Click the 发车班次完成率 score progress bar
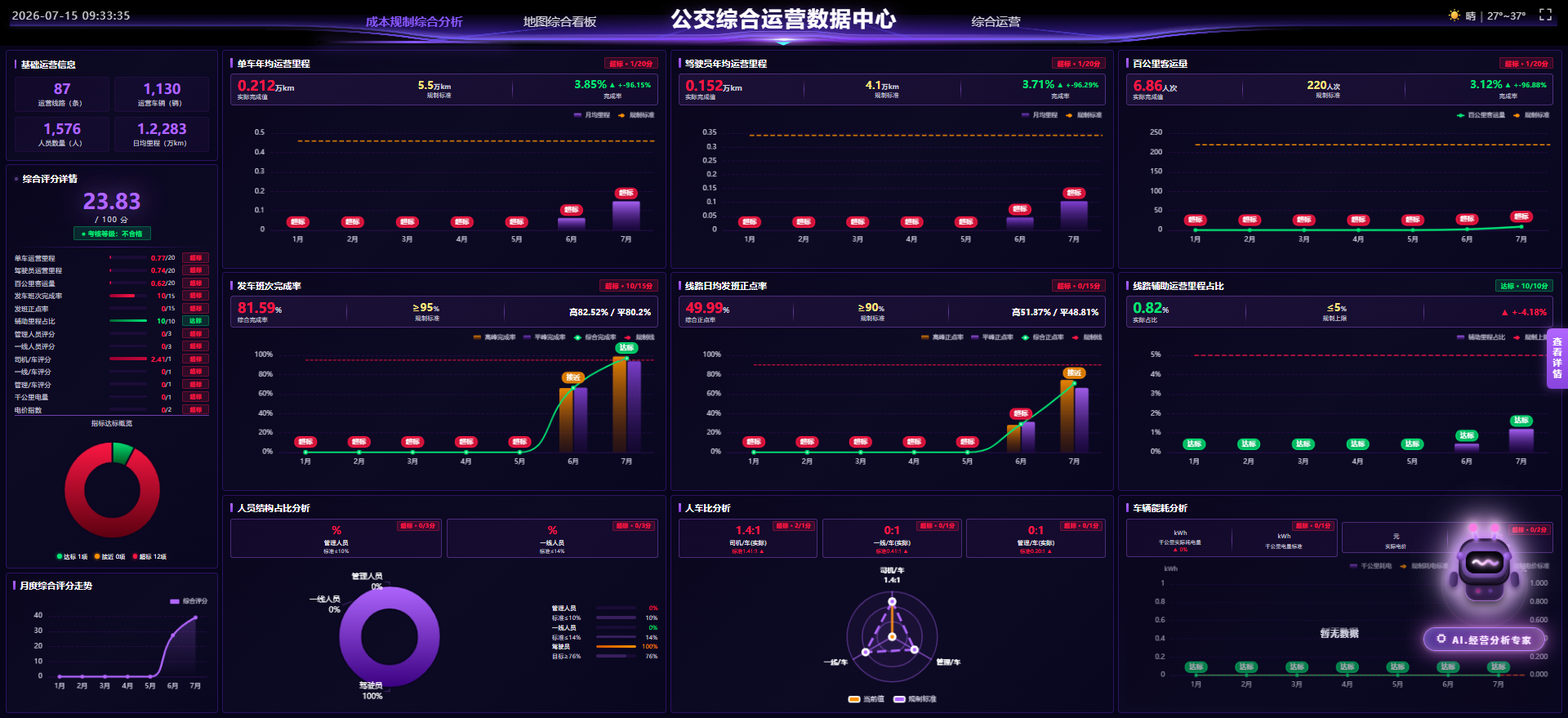 point(128,296)
